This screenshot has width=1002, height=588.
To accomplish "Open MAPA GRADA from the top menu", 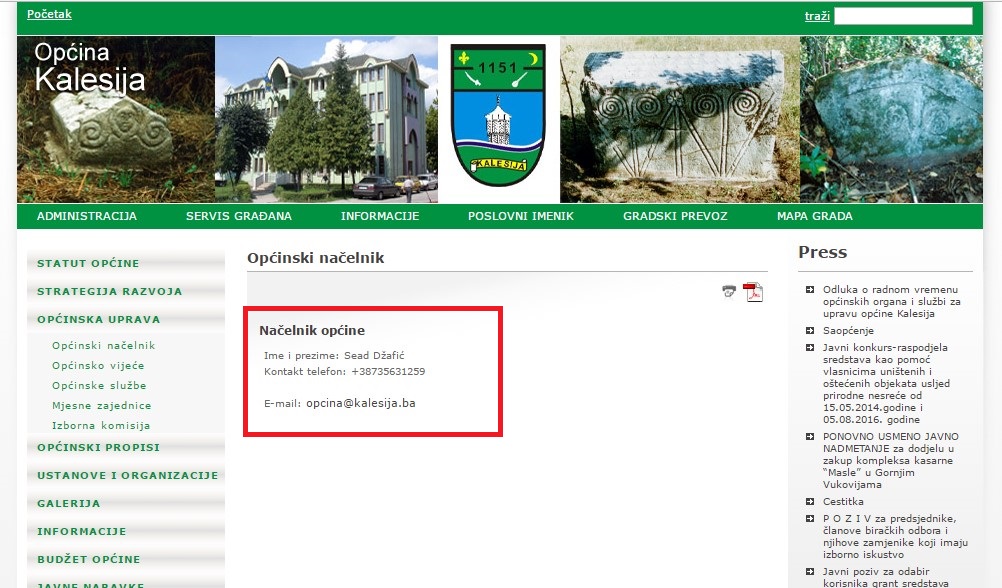I will point(814,216).
